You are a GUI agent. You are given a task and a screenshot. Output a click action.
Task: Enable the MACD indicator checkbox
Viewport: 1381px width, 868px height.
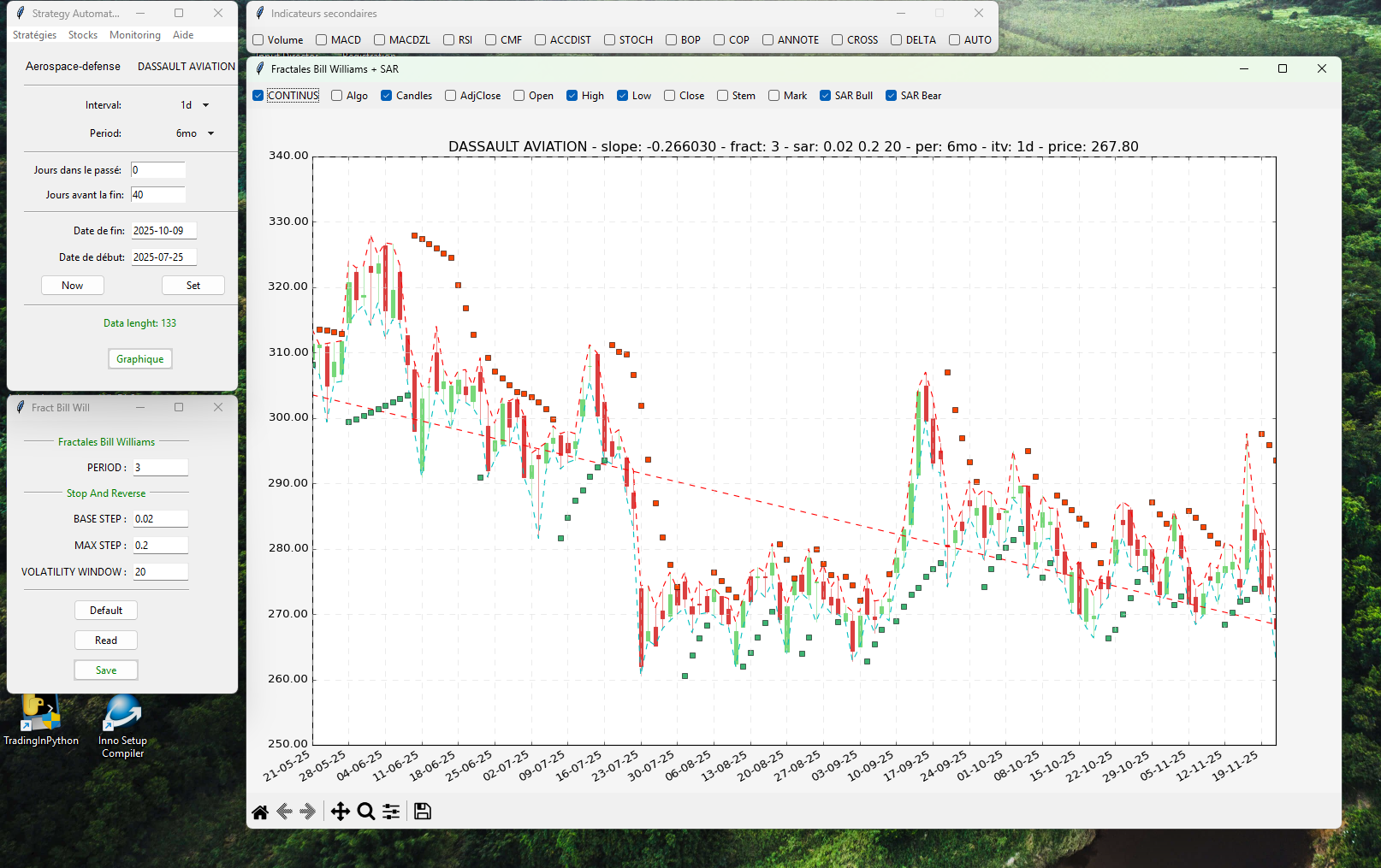point(322,40)
